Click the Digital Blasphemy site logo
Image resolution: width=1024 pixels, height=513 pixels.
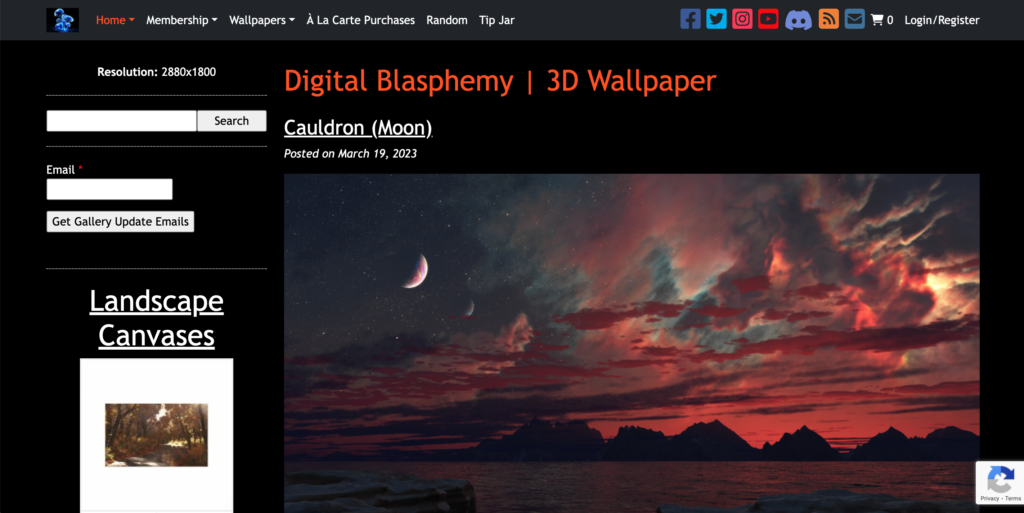click(63, 20)
